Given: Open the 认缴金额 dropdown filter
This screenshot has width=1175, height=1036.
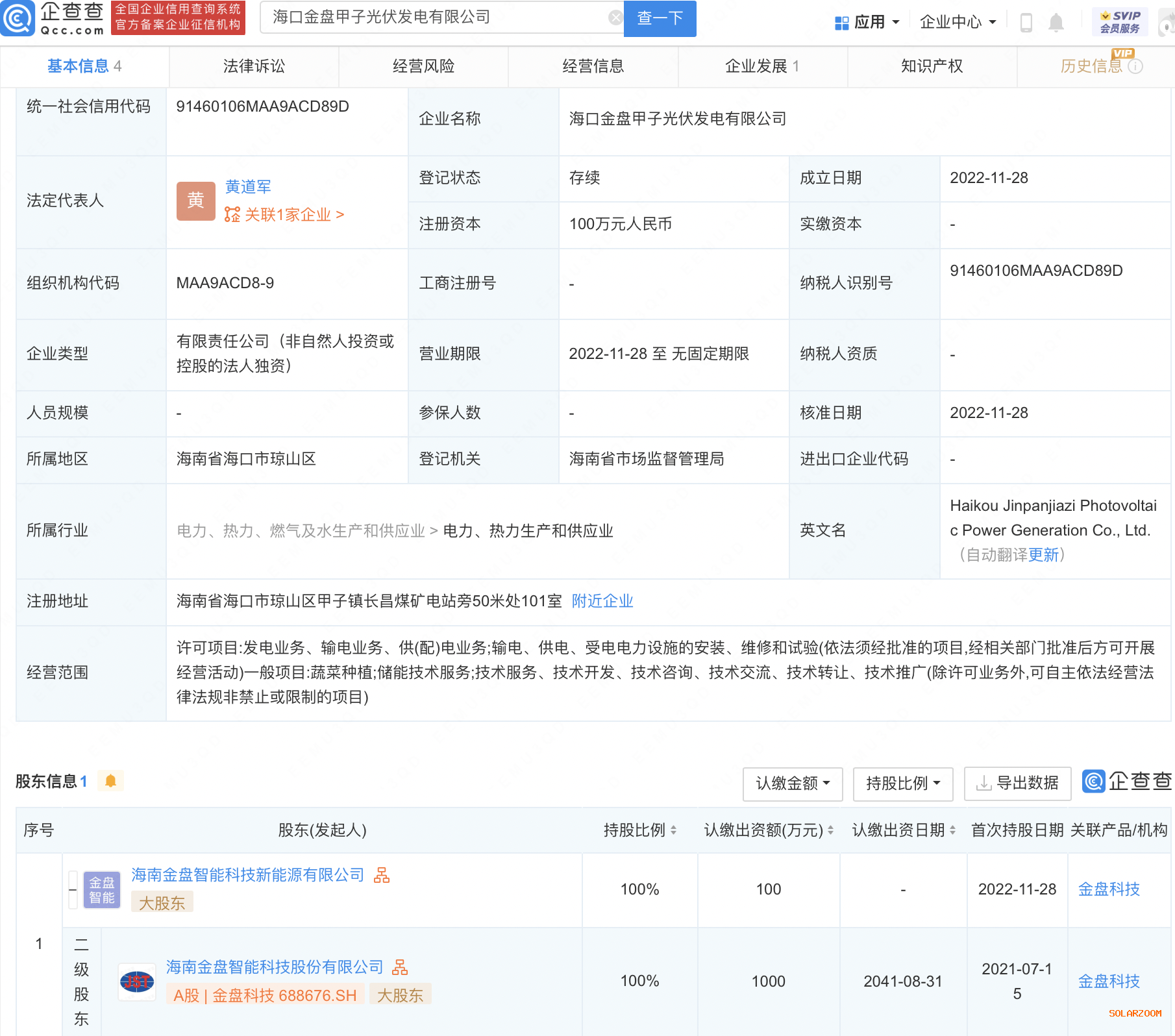Looking at the screenshot, I should point(792,783).
